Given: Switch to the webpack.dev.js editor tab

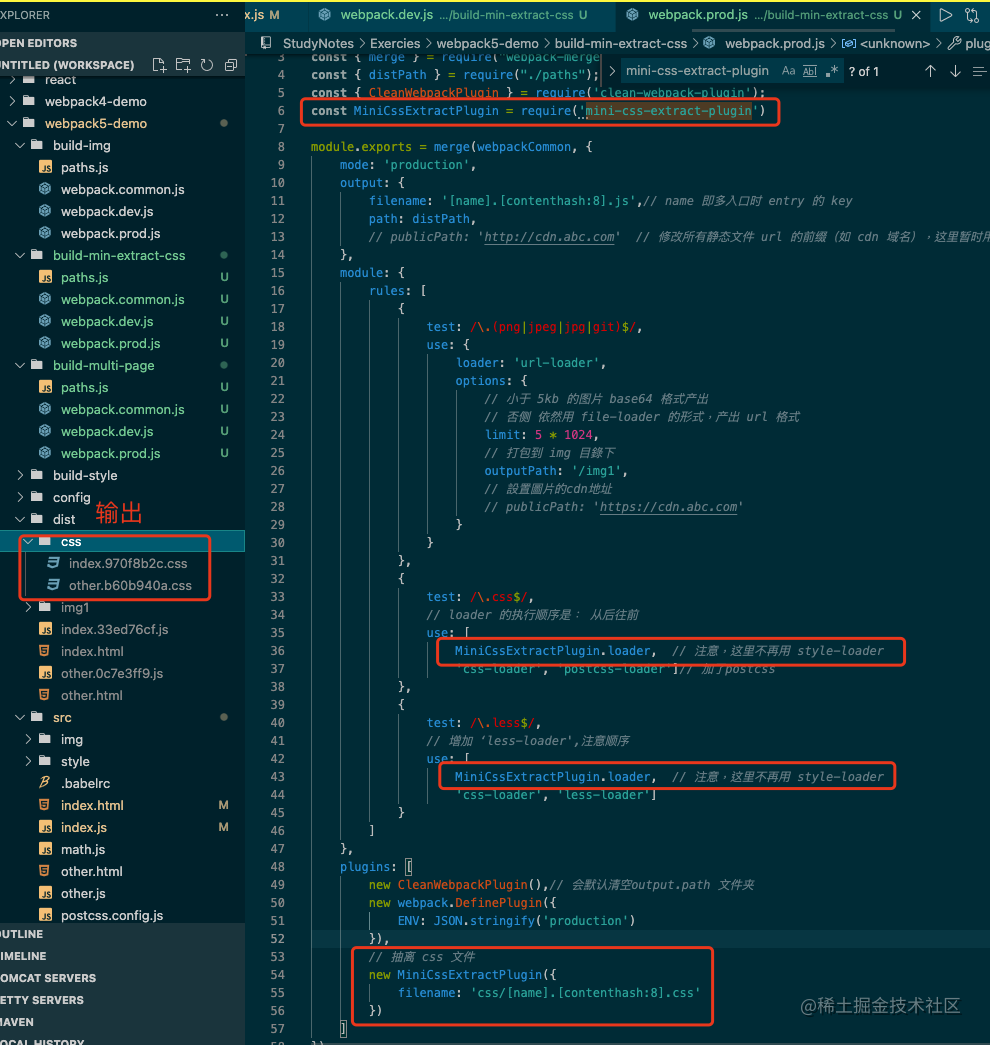Looking at the screenshot, I should (x=386, y=15).
